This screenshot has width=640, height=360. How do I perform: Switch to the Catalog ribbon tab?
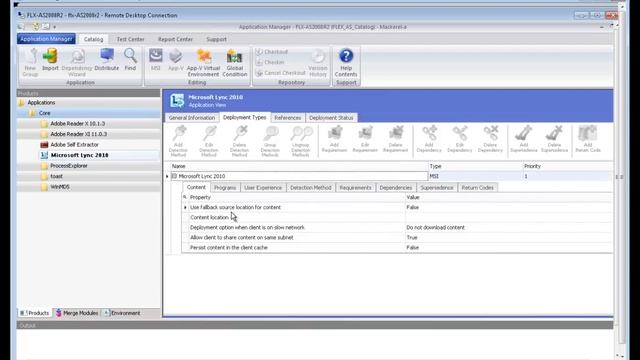point(93,39)
